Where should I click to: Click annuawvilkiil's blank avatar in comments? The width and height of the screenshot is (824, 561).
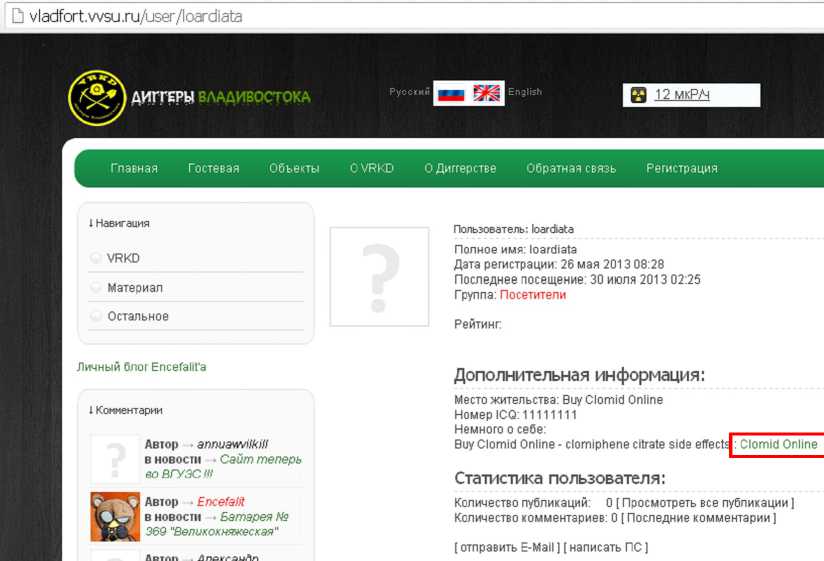(x=115, y=460)
